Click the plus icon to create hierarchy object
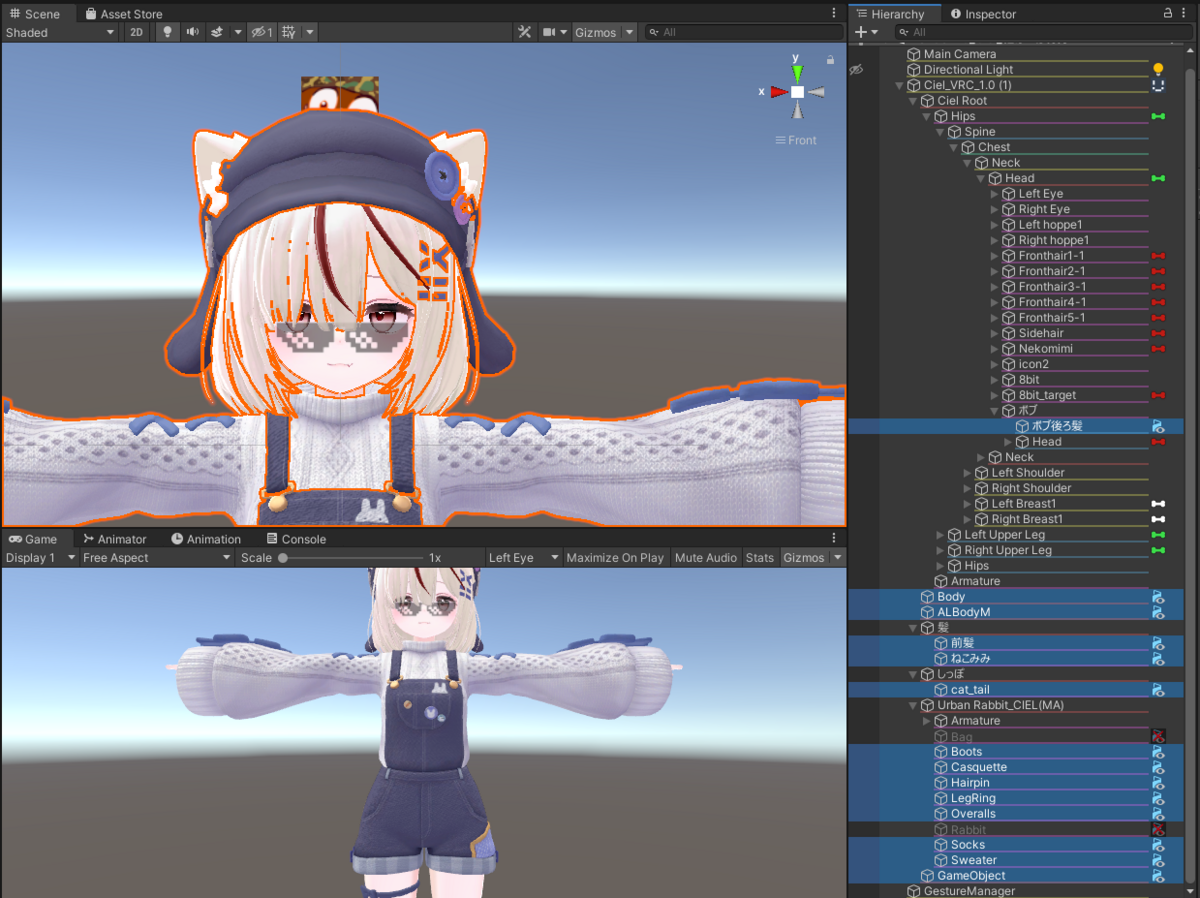1200x898 pixels. (861, 32)
